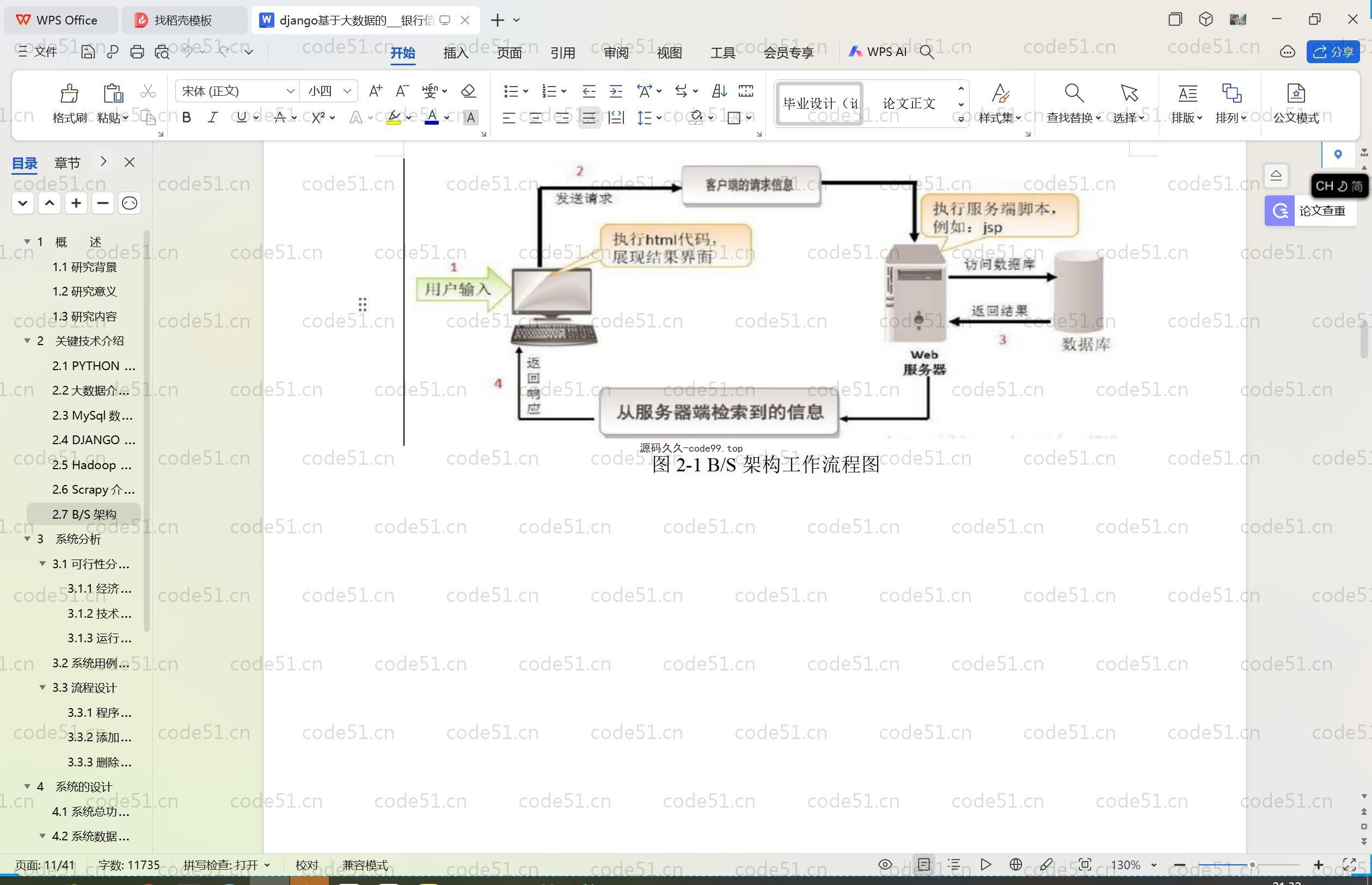Click the Increase Indent icon
The height and width of the screenshot is (885, 1372).
[616, 91]
